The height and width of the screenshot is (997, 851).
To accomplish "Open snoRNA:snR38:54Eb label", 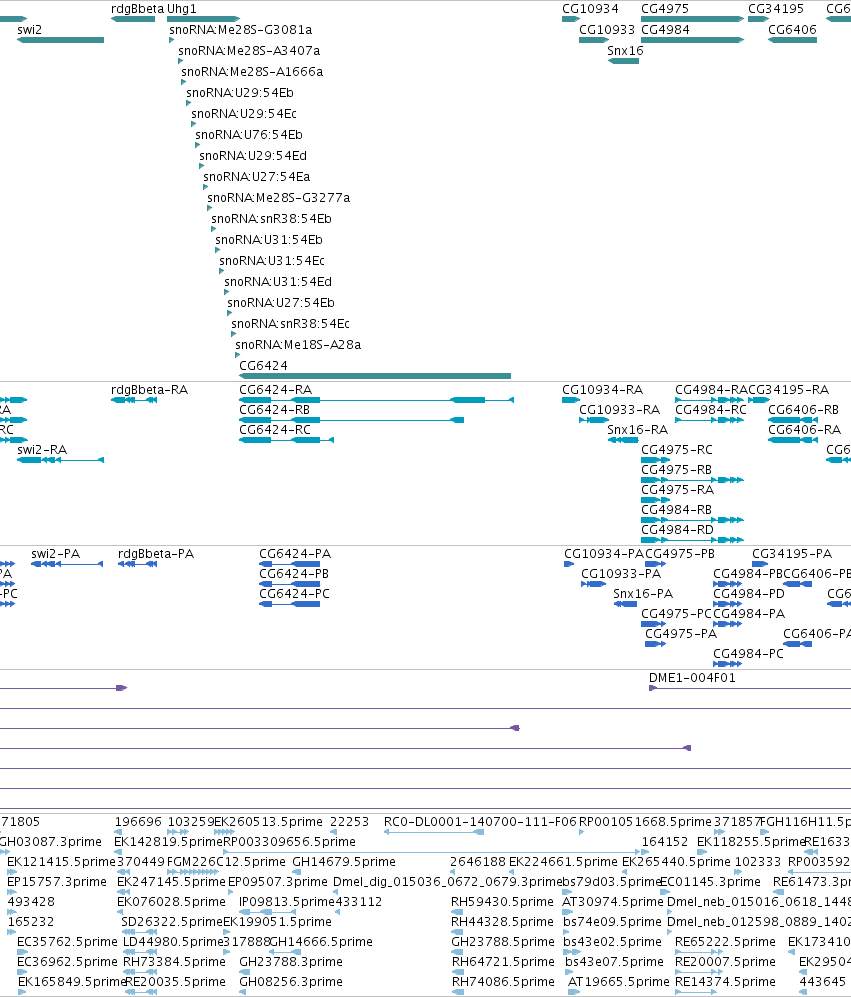I will pyautogui.click(x=272, y=219).
